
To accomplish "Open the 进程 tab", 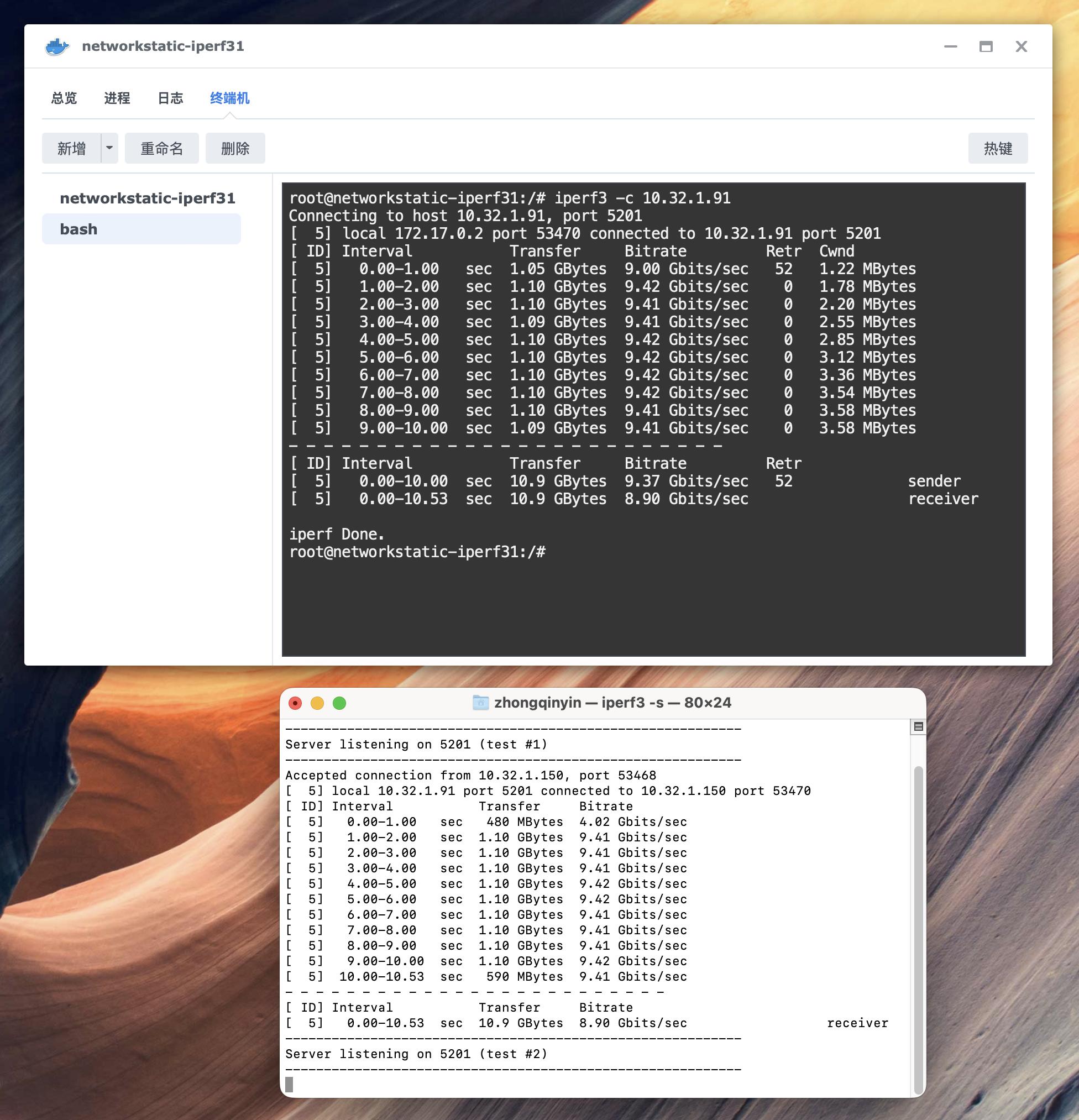I will pos(117,98).
